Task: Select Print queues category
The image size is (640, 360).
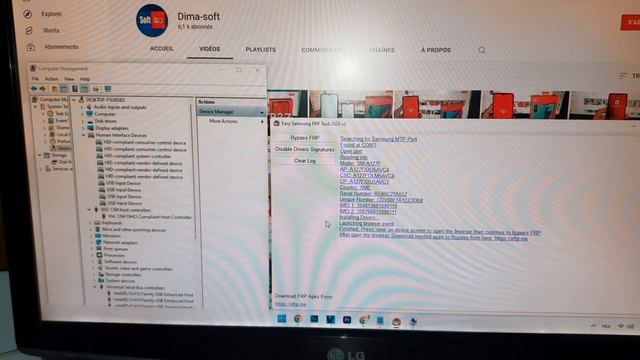Action: tap(116, 249)
